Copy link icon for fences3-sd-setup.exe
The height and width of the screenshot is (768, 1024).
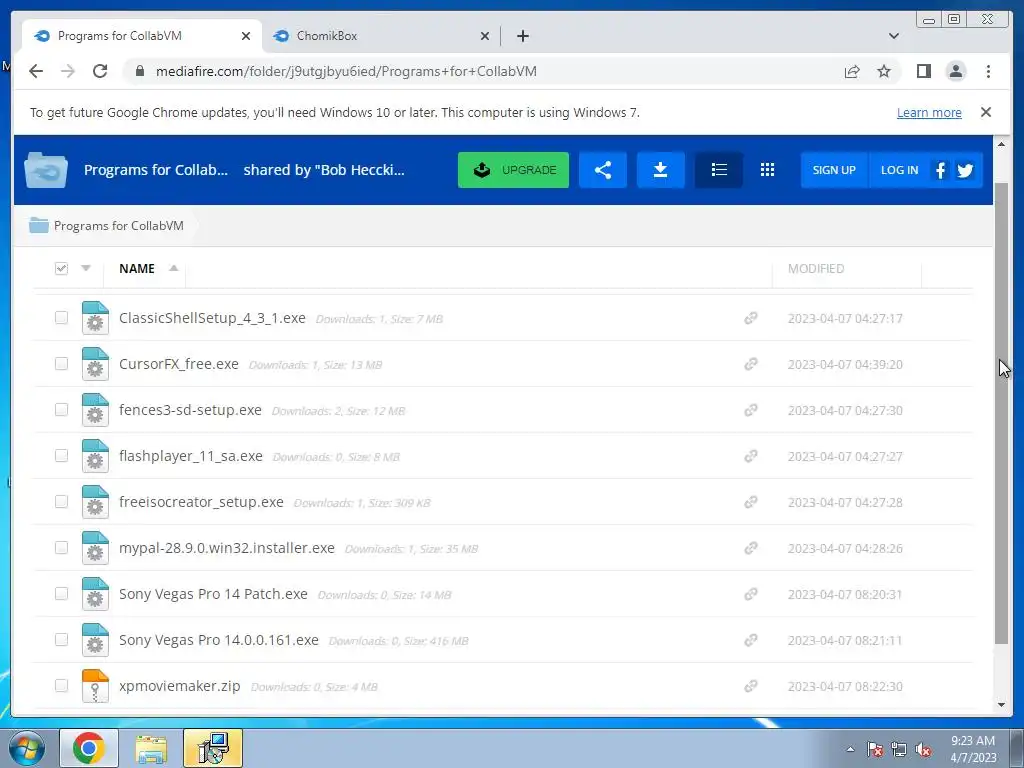point(751,410)
